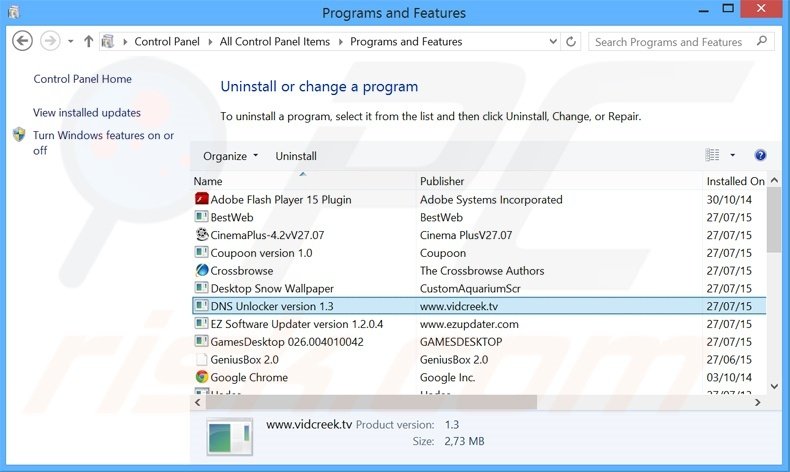790x472 pixels.
Task: Click vertical scrollbar thumb of program list
Action: pyautogui.click(x=774, y=220)
